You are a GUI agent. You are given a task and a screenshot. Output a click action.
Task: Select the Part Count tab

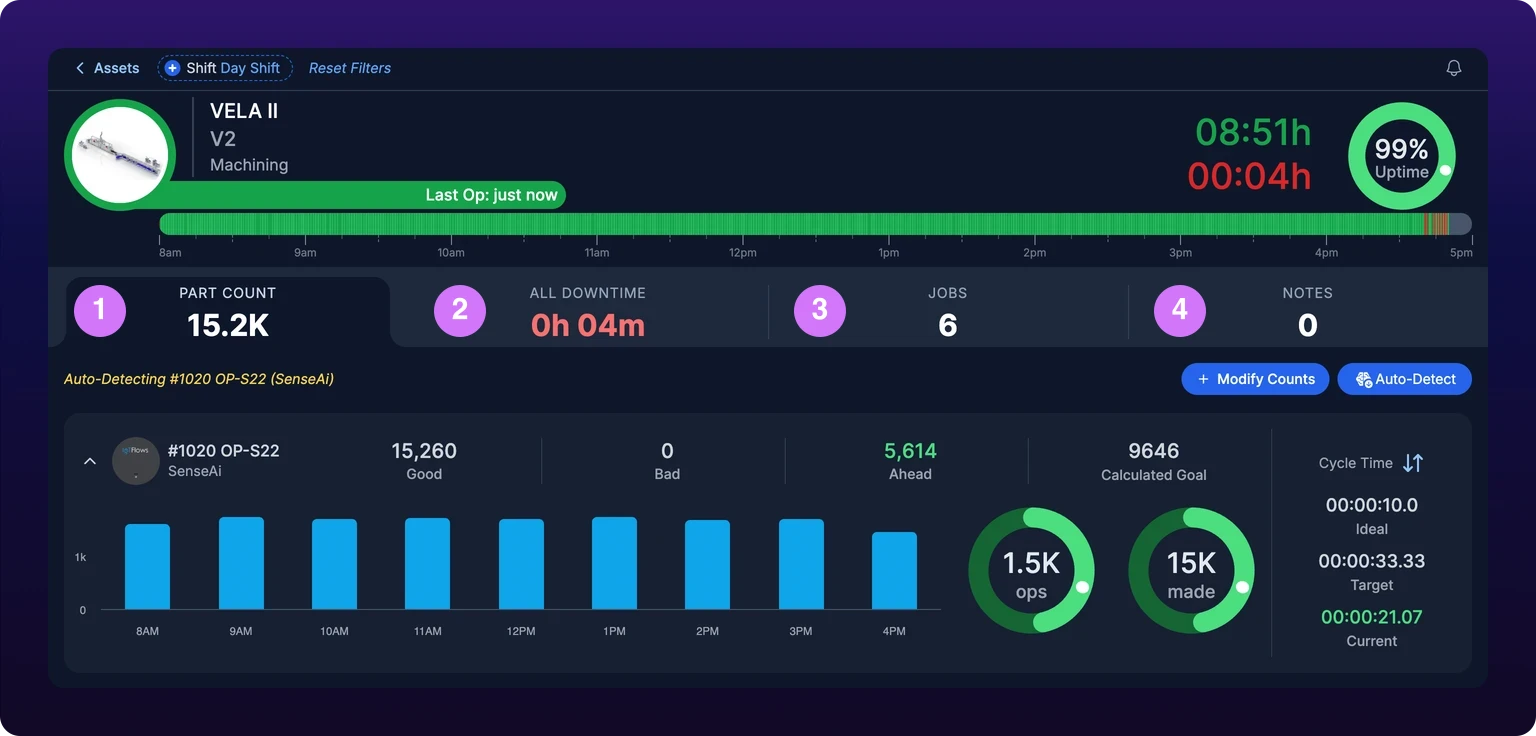click(228, 311)
